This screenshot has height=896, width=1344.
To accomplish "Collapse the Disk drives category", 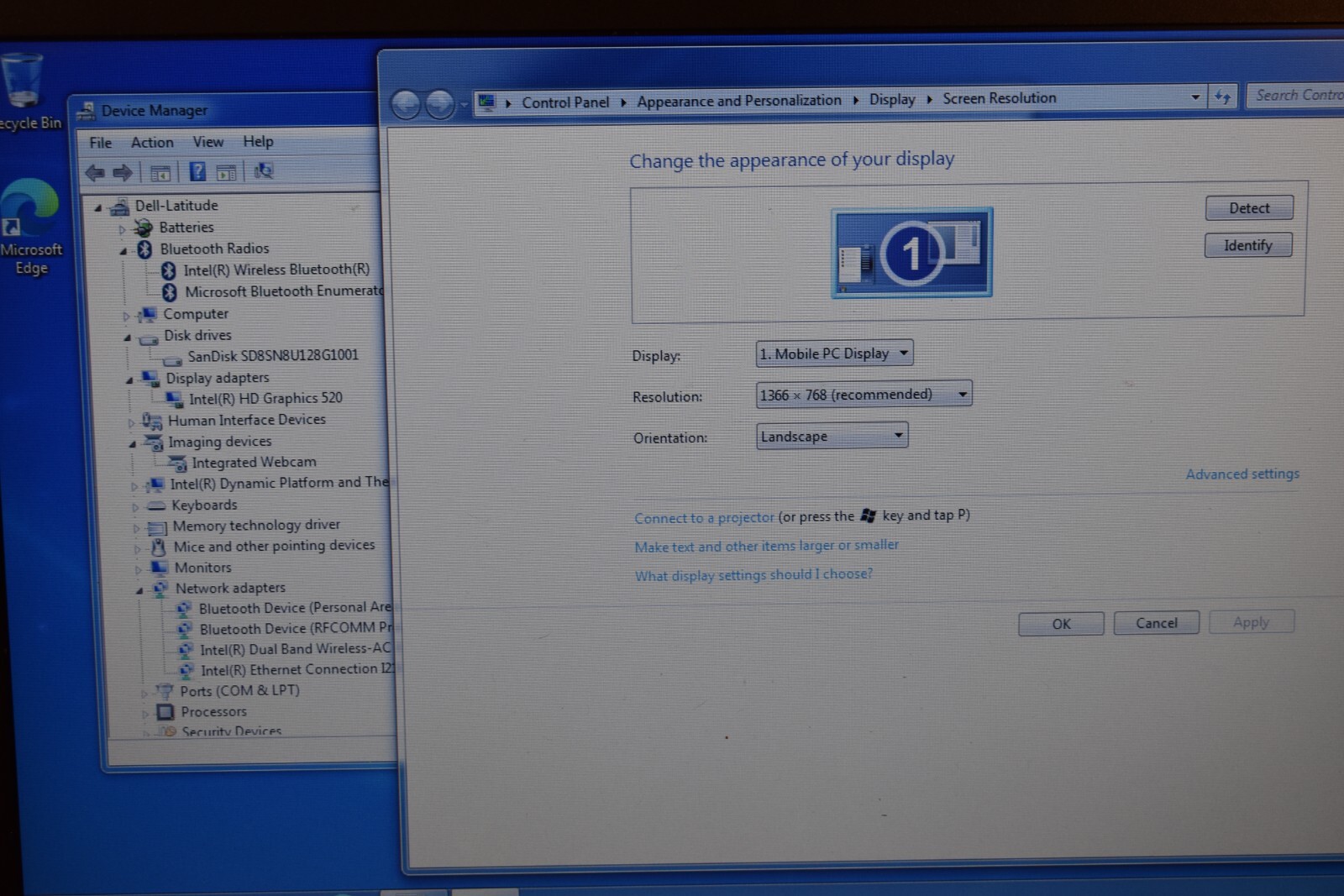I will tap(128, 338).
